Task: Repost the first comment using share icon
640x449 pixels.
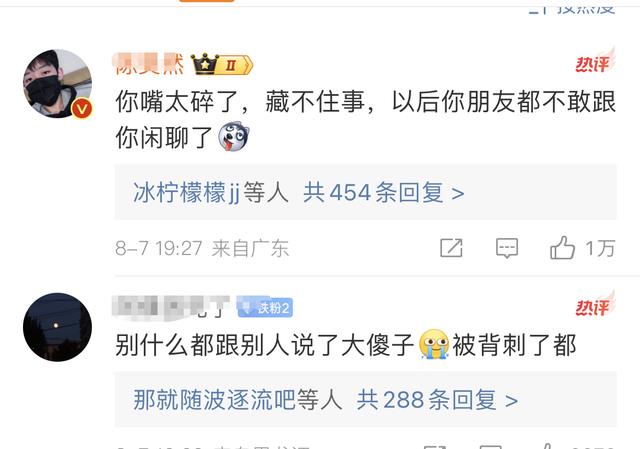Action: pyautogui.click(x=451, y=248)
